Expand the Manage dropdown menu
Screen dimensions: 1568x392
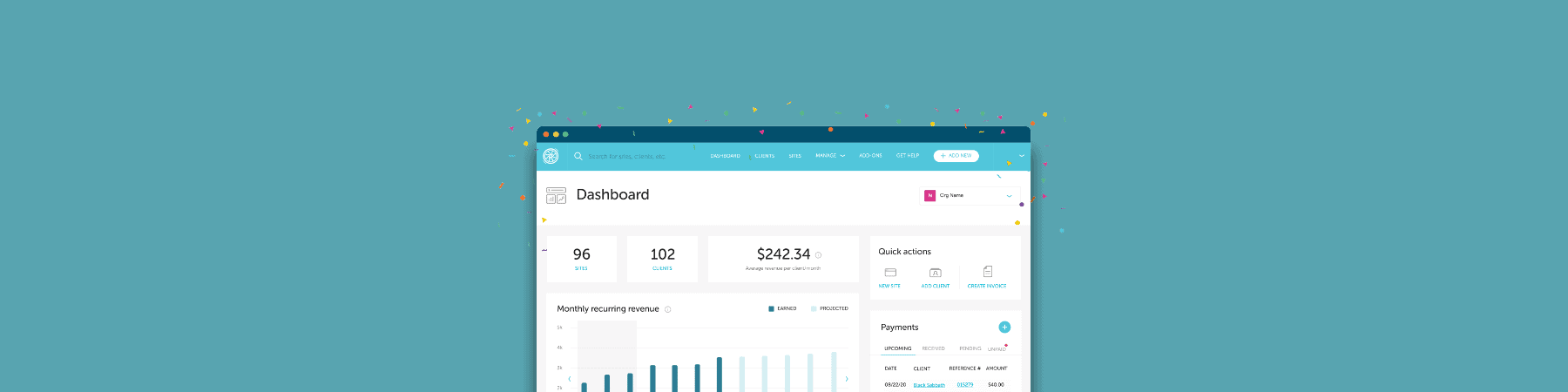click(830, 156)
